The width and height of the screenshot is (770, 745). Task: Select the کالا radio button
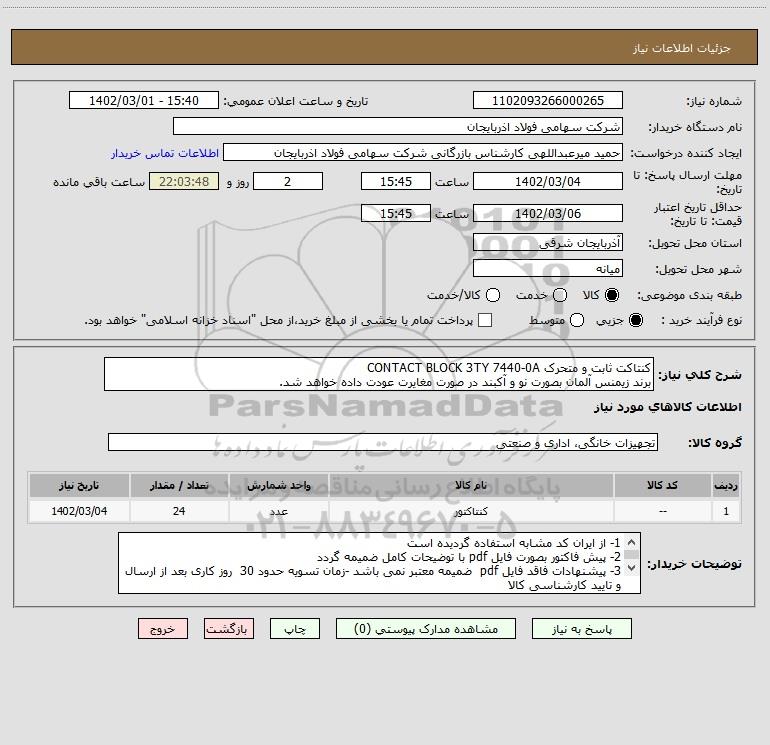pos(612,295)
